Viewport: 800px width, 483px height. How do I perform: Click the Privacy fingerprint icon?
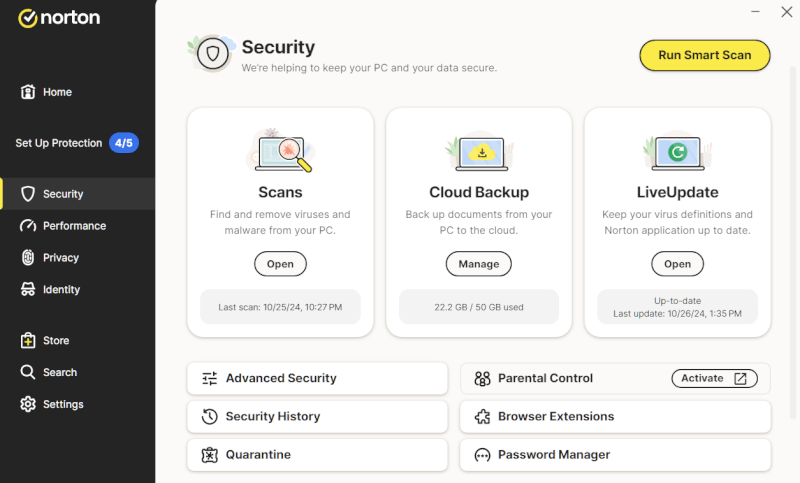pyautogui.click(x=28, y=258)
